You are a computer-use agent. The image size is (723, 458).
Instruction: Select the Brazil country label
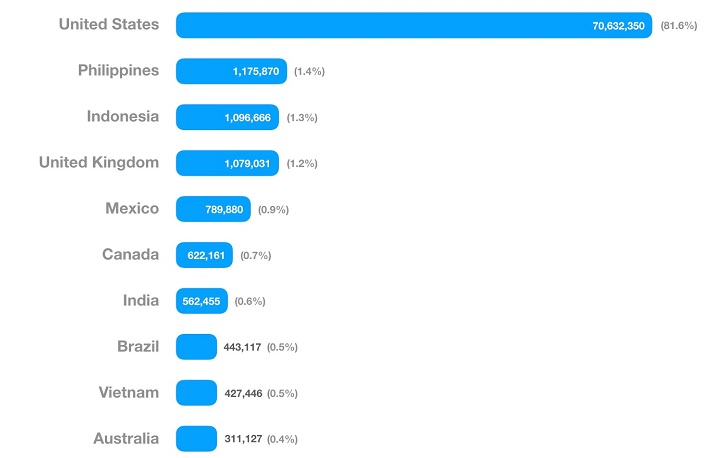[137, 346]
